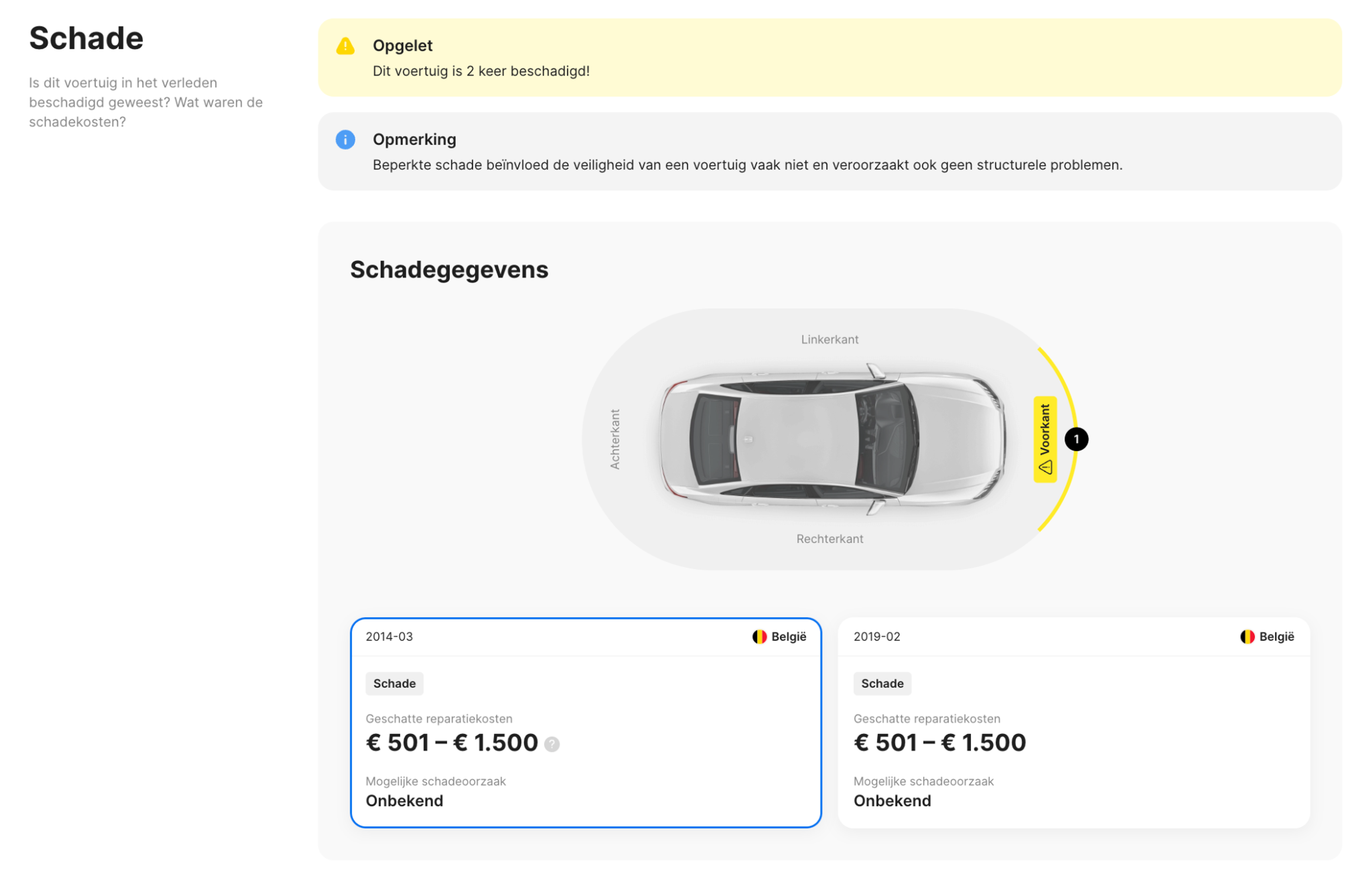This screenshot has height=877, width=1372.
Task: Click the warning triangle inside the Voorkant label
Action: point(1045,467)
